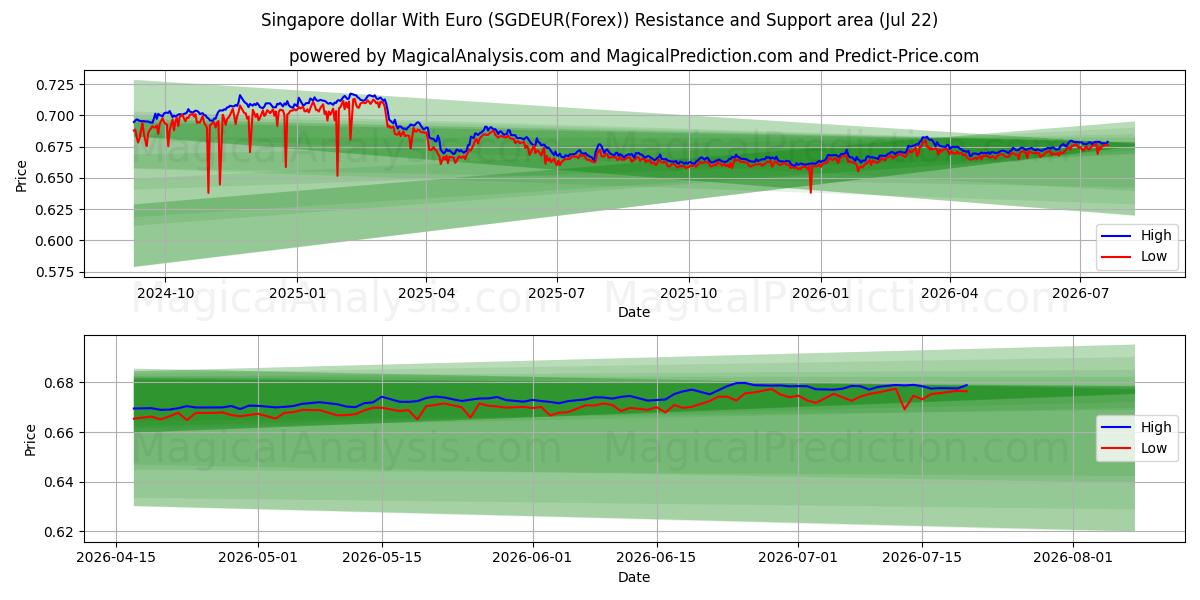Click the 0.625 price tick label
This screenshot has width=1200, height=600.
(x=56, y=210)
